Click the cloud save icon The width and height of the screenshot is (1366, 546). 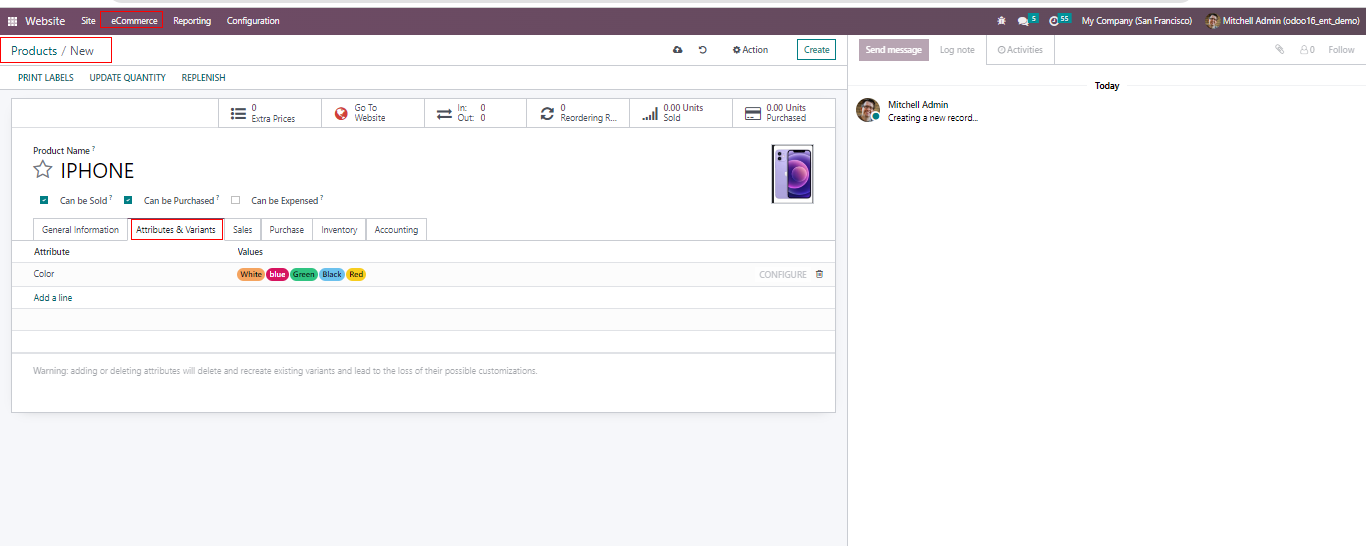pyautogui.click(x=677, y=50)
